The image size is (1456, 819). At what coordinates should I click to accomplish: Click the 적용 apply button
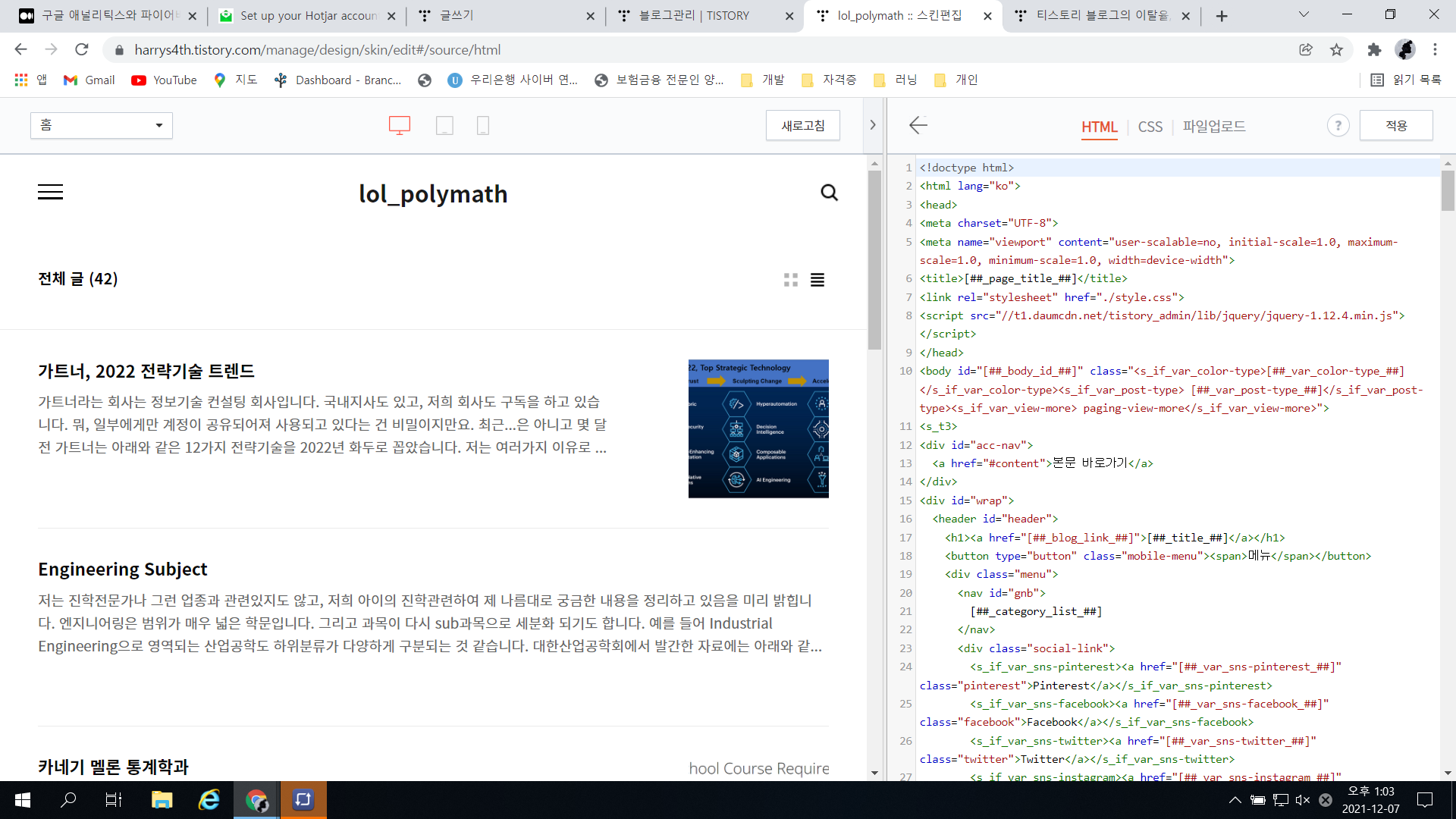point(1395,126)
